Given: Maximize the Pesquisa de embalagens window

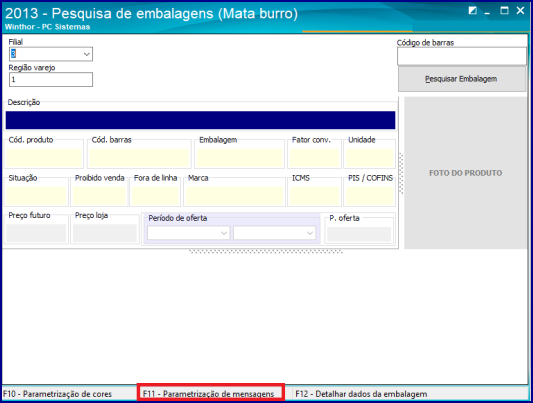Looking at the screenshot, I should tap(504, 11).
